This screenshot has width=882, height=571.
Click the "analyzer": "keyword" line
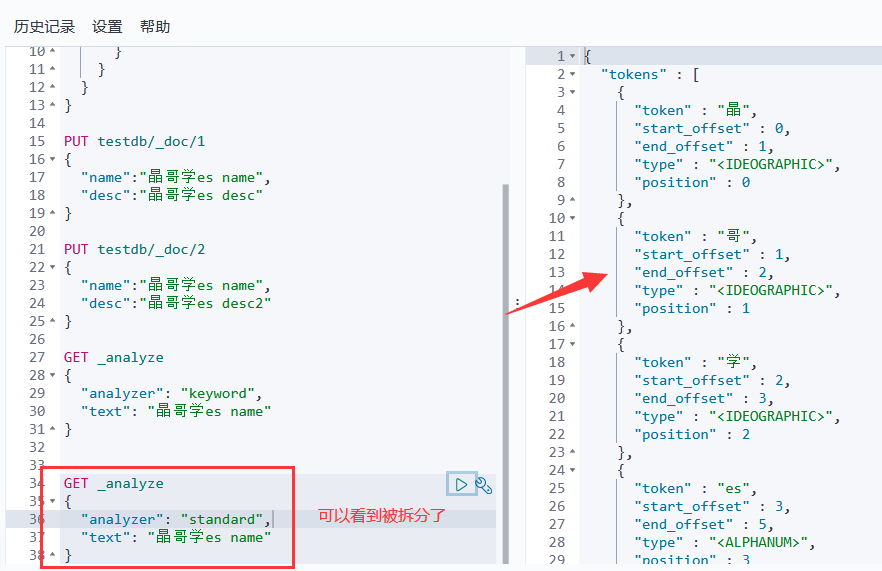click(x=171, y=394)
